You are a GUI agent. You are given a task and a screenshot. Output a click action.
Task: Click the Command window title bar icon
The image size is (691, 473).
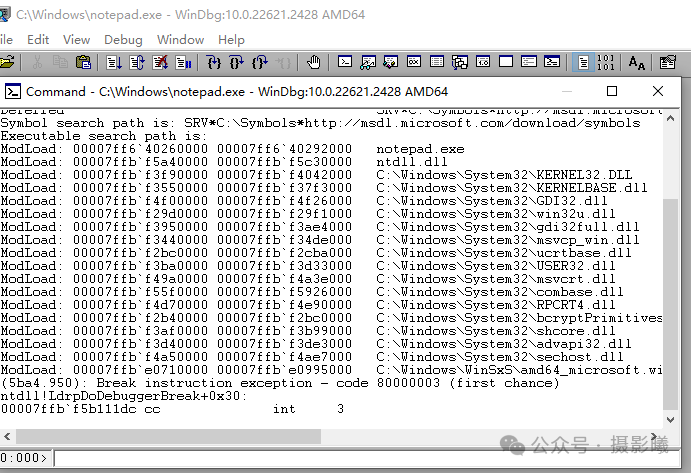[12, 92]
